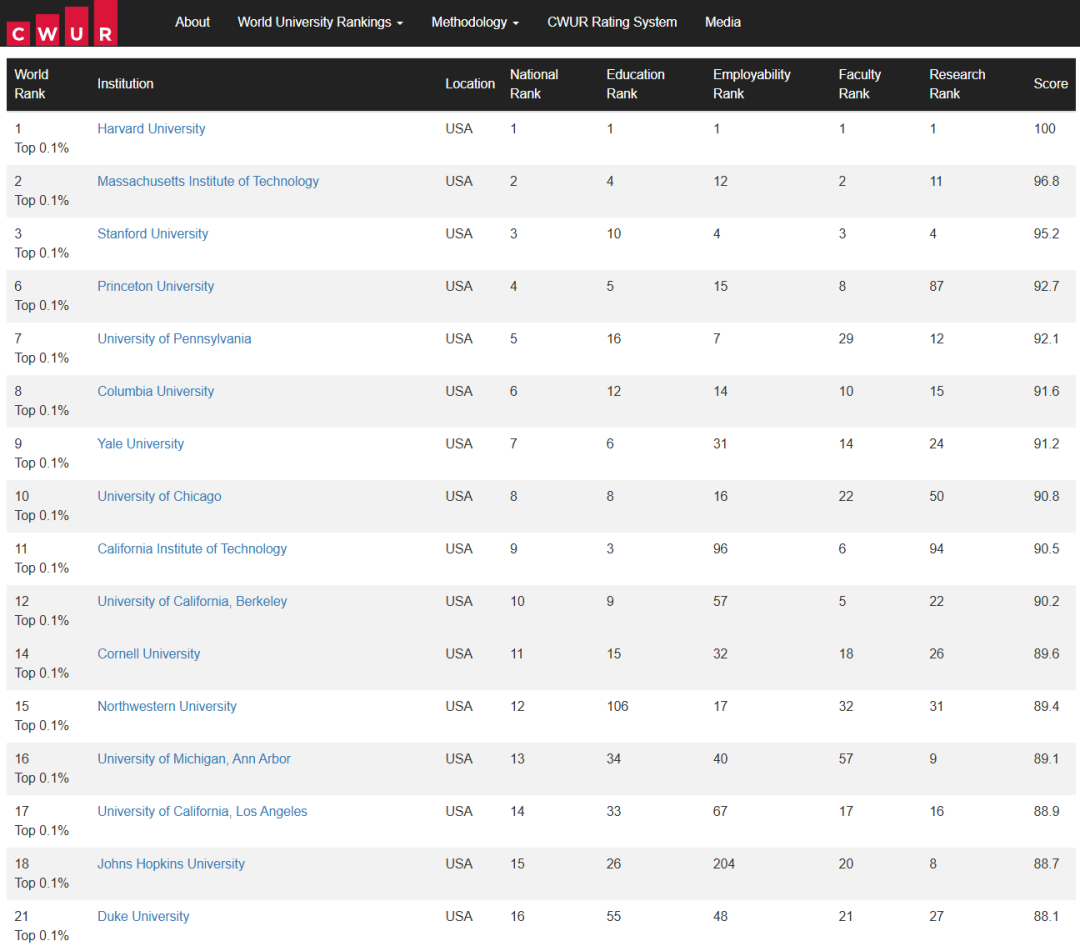
Task: Click University of California, Berkeley link
Action: click(192, 601)
